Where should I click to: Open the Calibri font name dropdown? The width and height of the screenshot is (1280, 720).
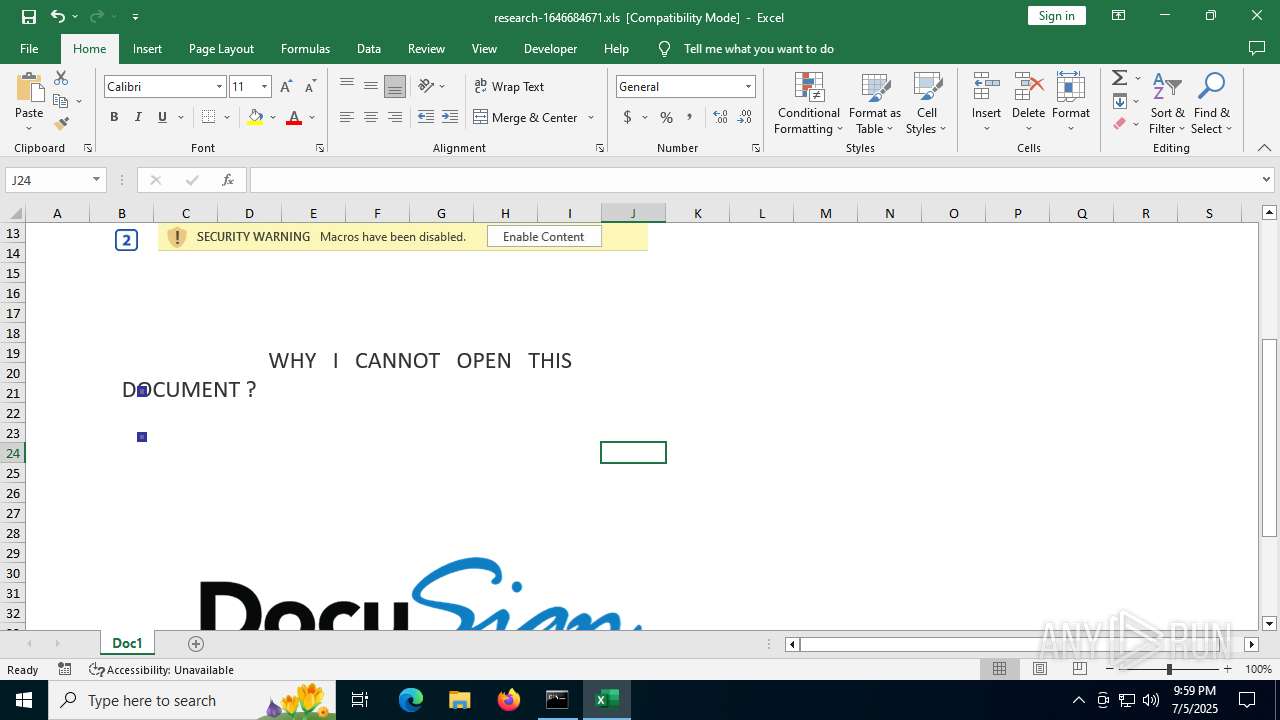(219, 87)
